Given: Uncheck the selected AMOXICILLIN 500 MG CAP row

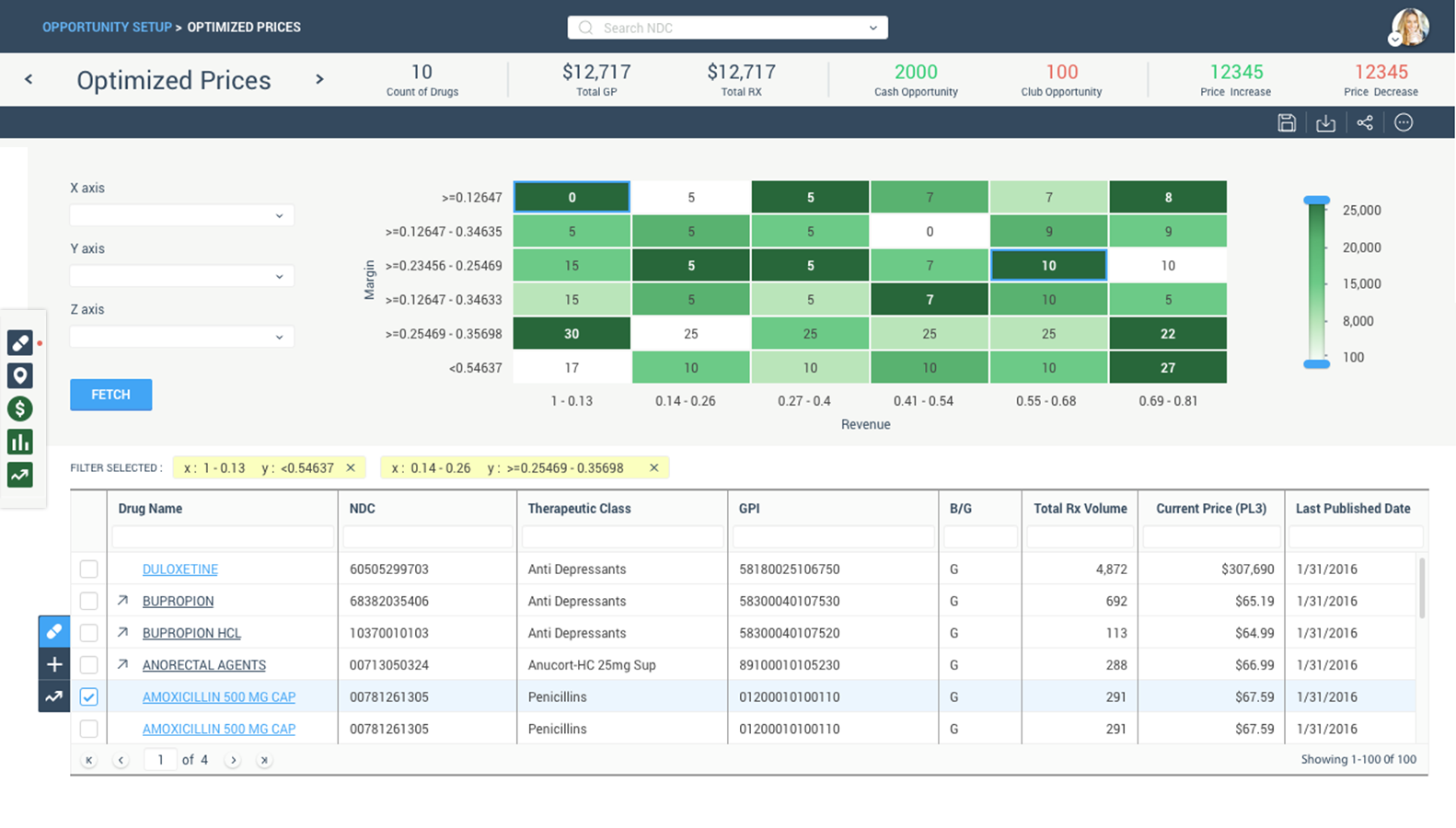Looking at the screenshot, I should pyautogui.click(x=88, y=697).
